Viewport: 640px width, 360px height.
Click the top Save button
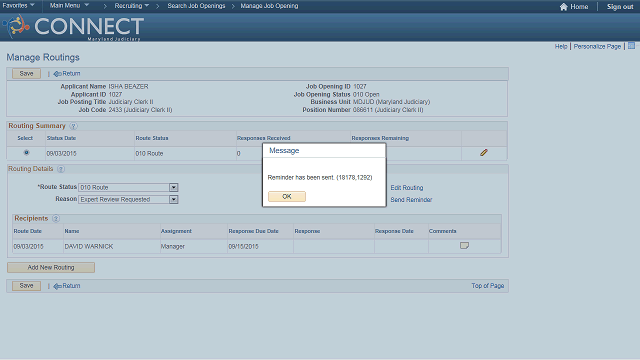coord(26,73)
